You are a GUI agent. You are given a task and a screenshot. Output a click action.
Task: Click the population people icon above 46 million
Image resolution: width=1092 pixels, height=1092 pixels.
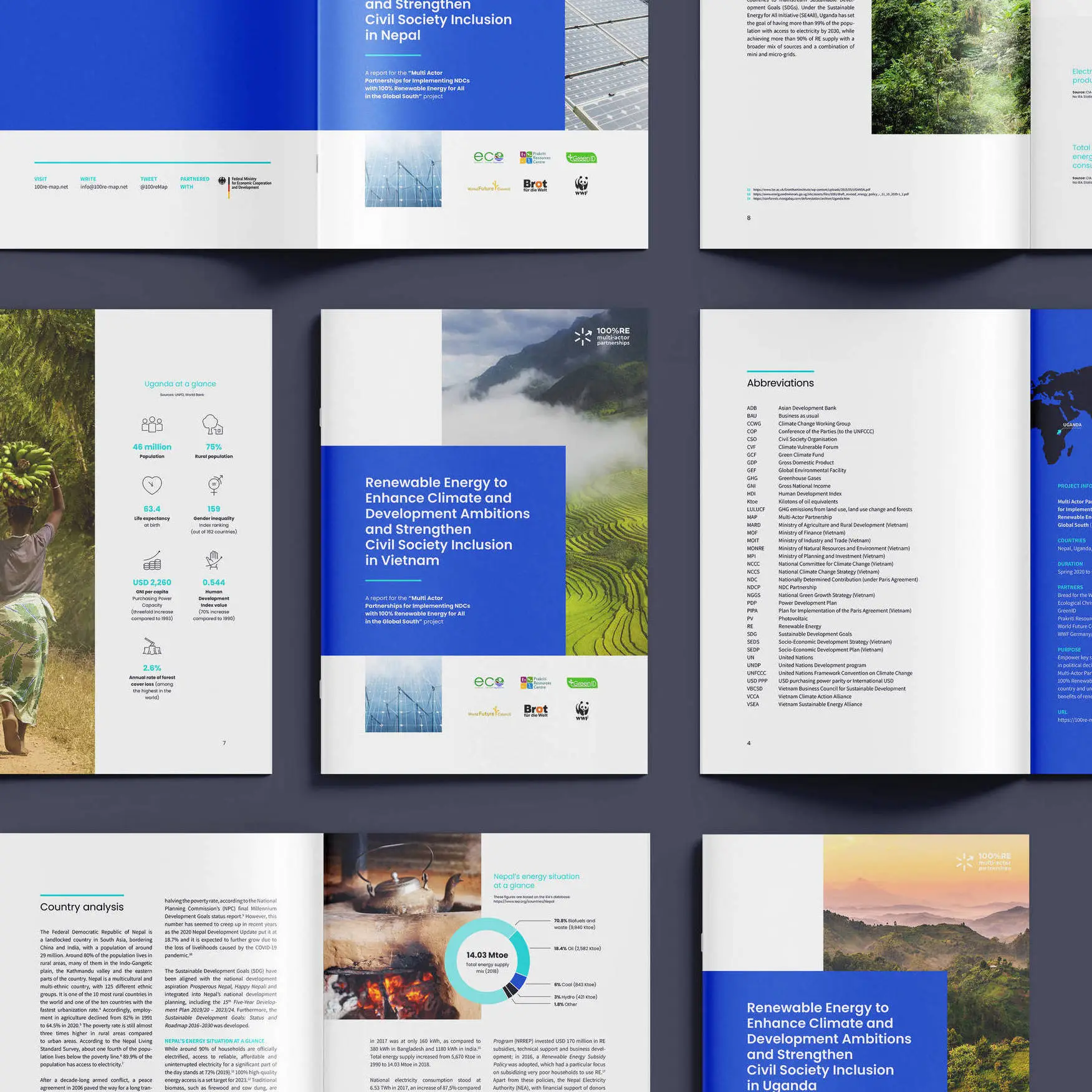coord(152,424)
